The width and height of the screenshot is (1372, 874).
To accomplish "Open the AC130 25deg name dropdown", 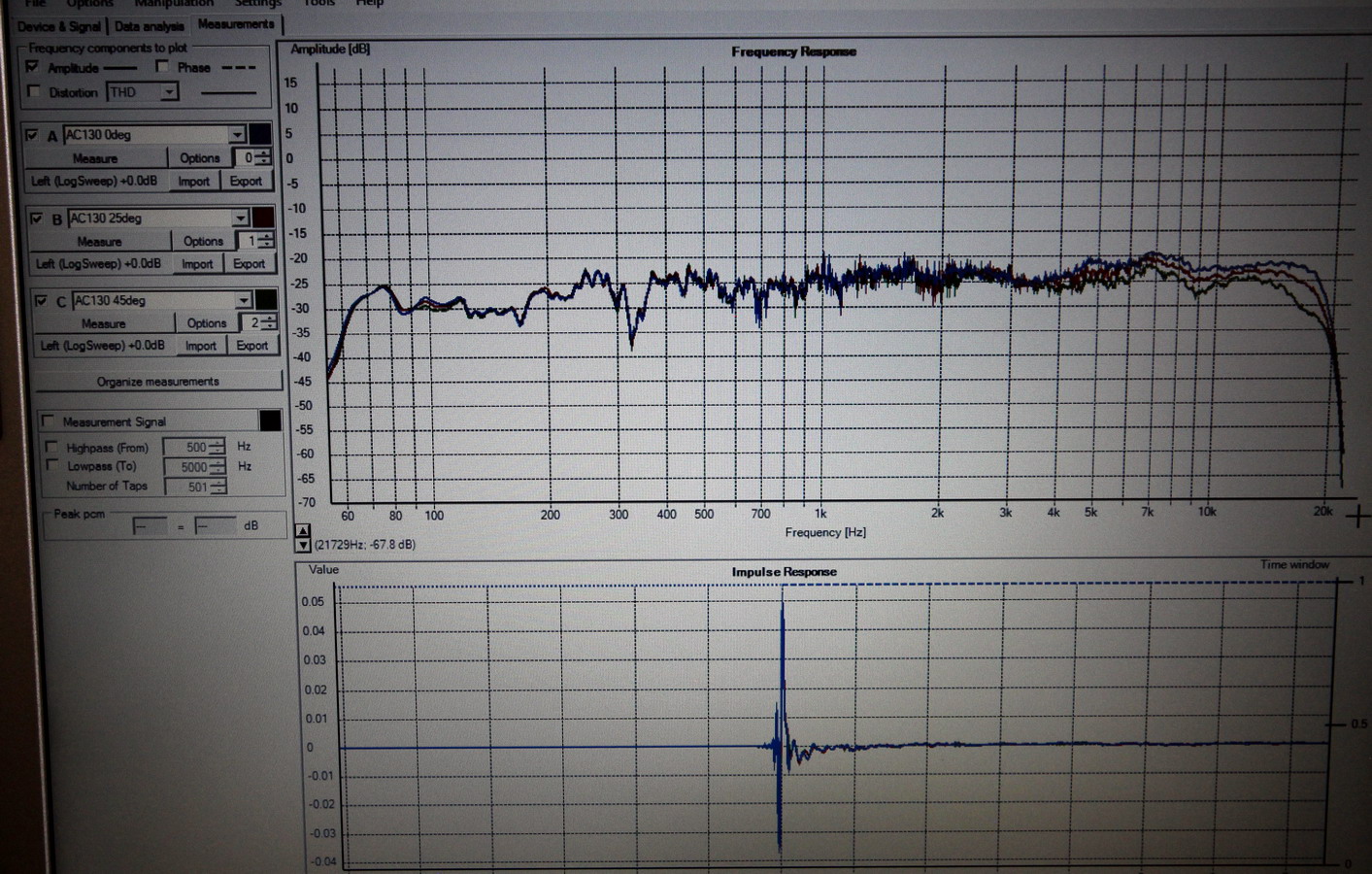I will point(240,218).
